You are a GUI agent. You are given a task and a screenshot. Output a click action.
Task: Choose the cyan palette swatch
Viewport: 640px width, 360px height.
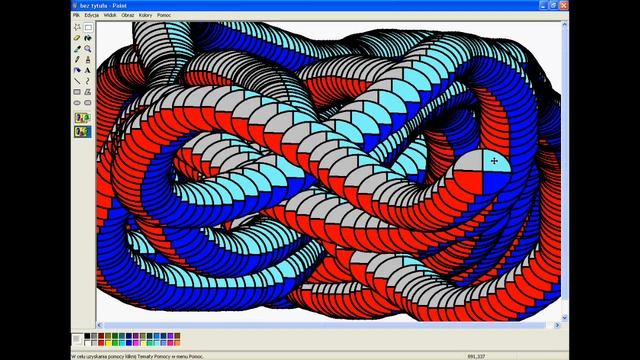[x=122, y=343]
